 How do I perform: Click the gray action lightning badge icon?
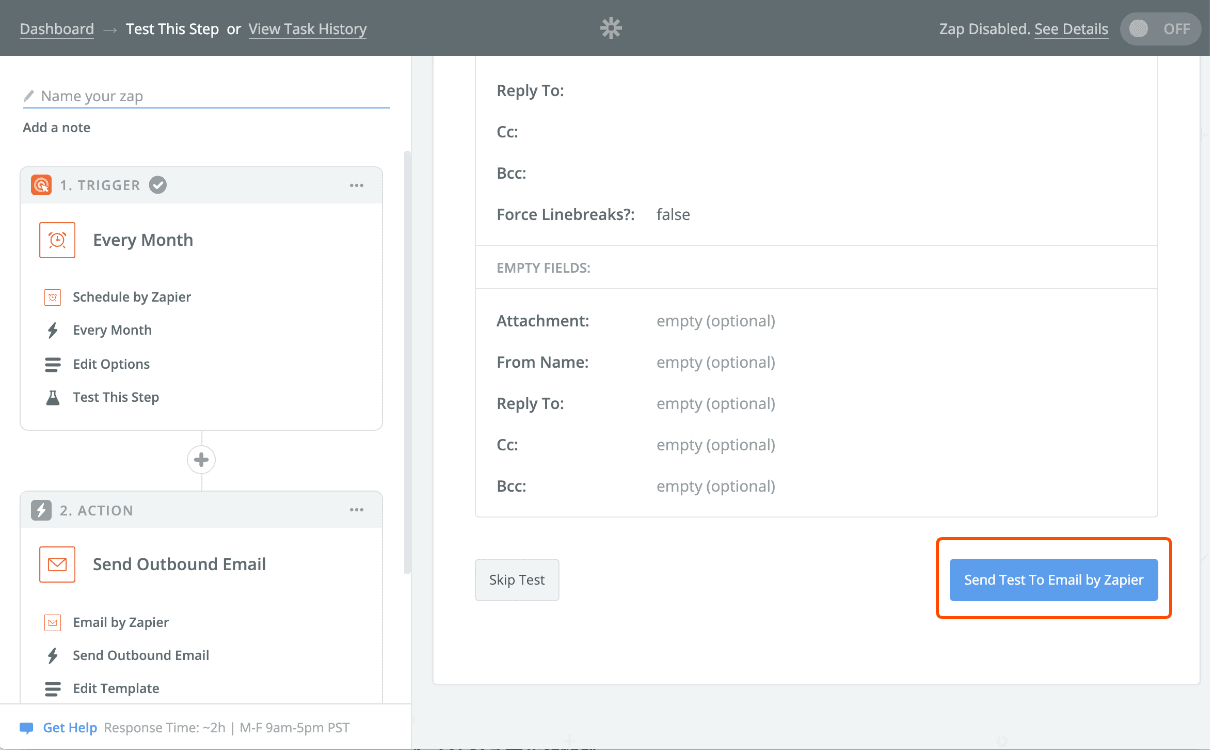pyautogui.click(x=41, y=510)
